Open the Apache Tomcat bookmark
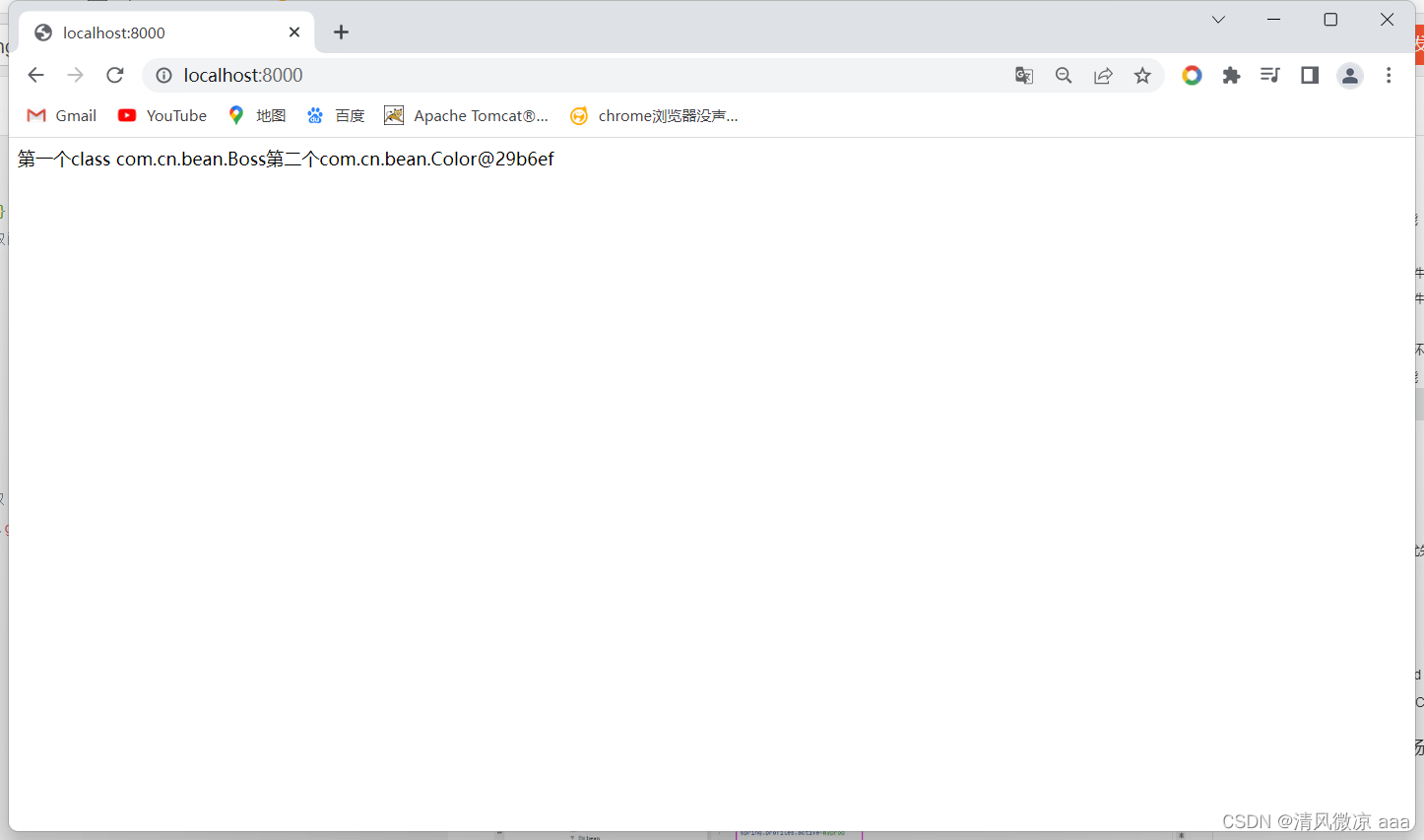1424x840 pixels. [466, 115]
